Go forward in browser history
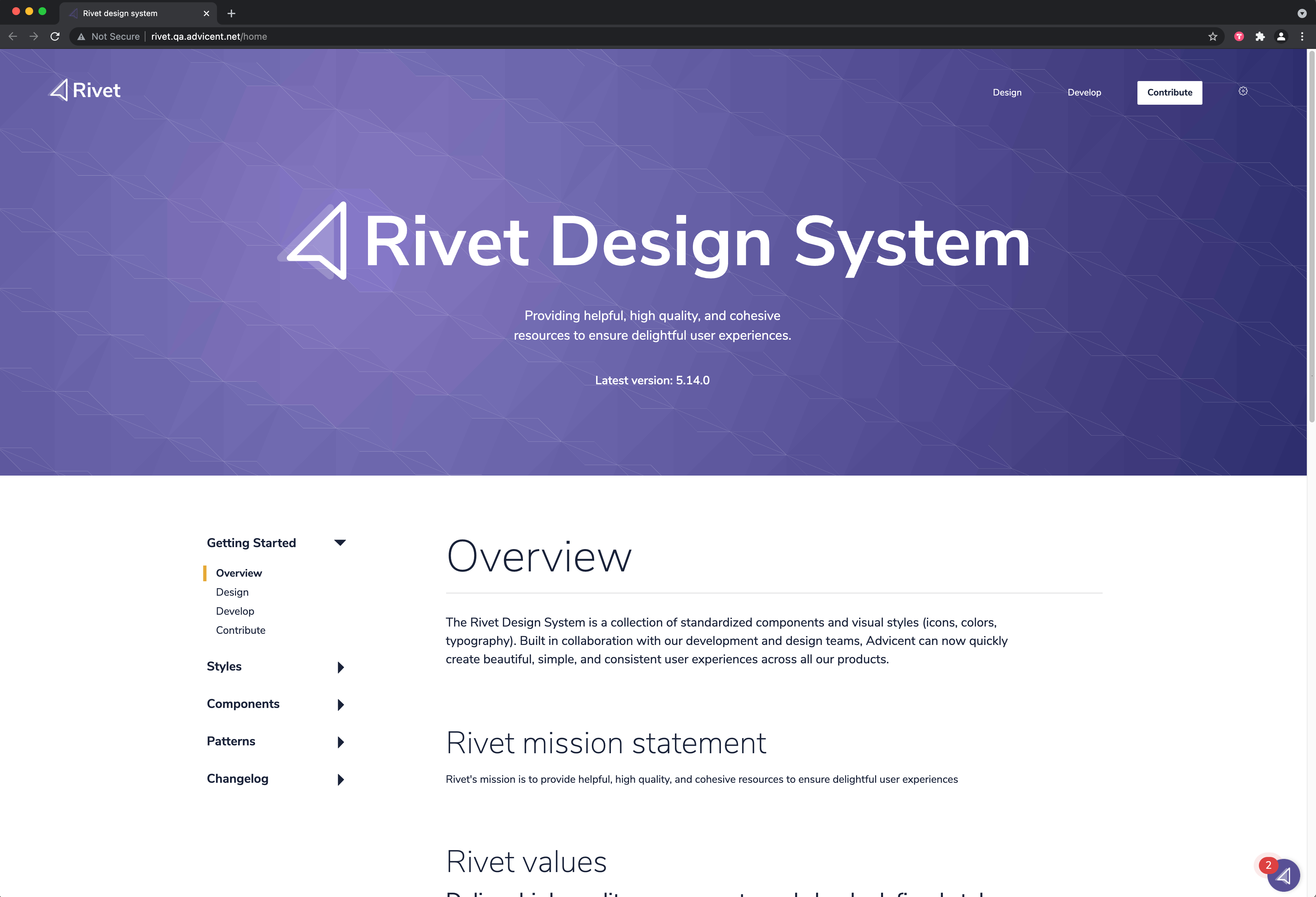1316x897 pixels. click(x=34, y=36)
